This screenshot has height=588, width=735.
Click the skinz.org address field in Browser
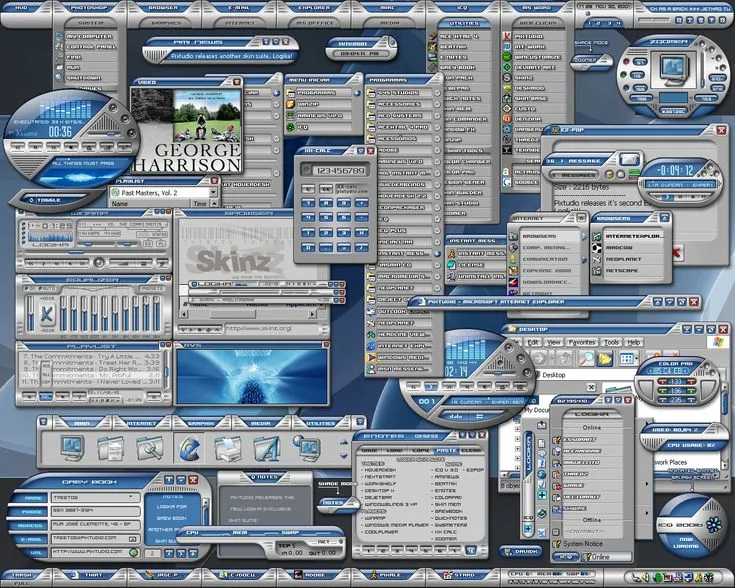270,328
